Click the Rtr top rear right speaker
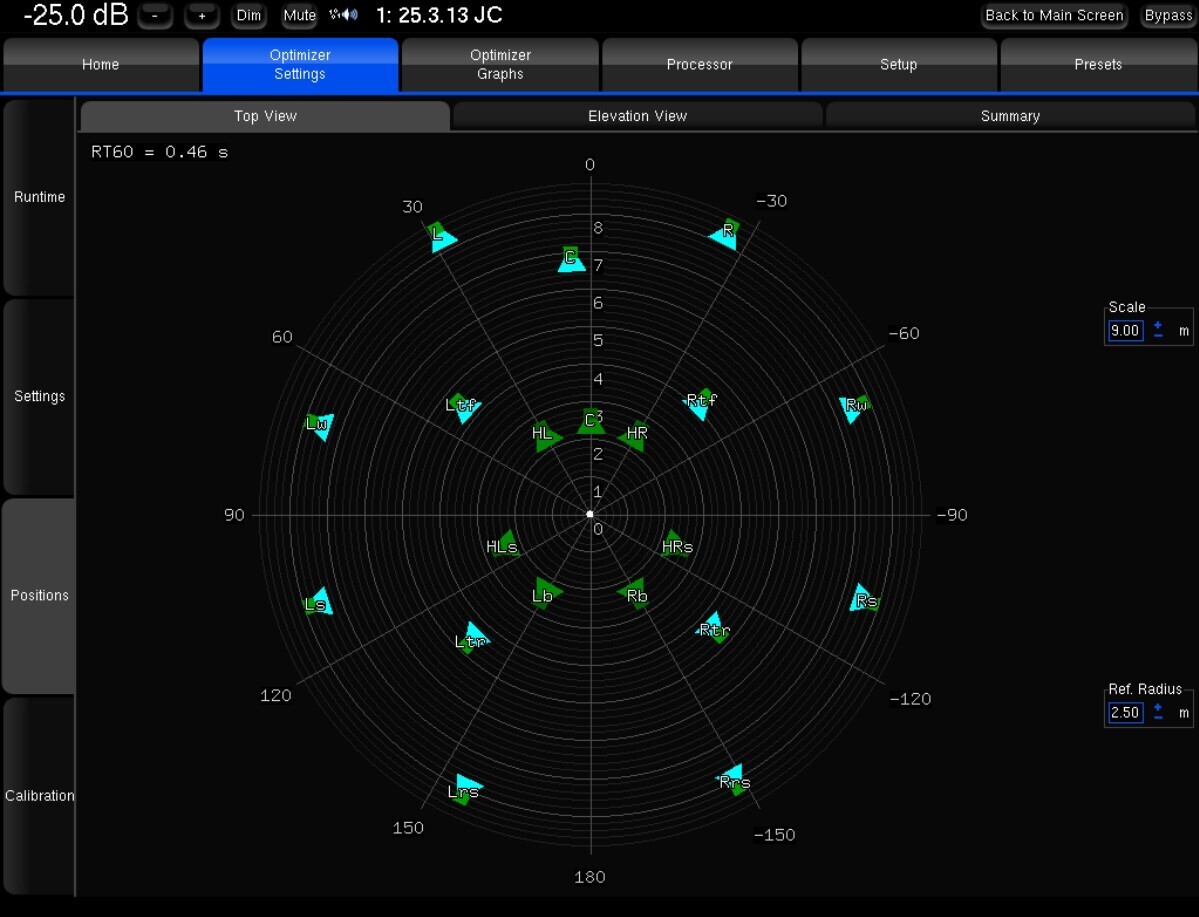Viewport: 1199px width, 917px height. (713, 628)
